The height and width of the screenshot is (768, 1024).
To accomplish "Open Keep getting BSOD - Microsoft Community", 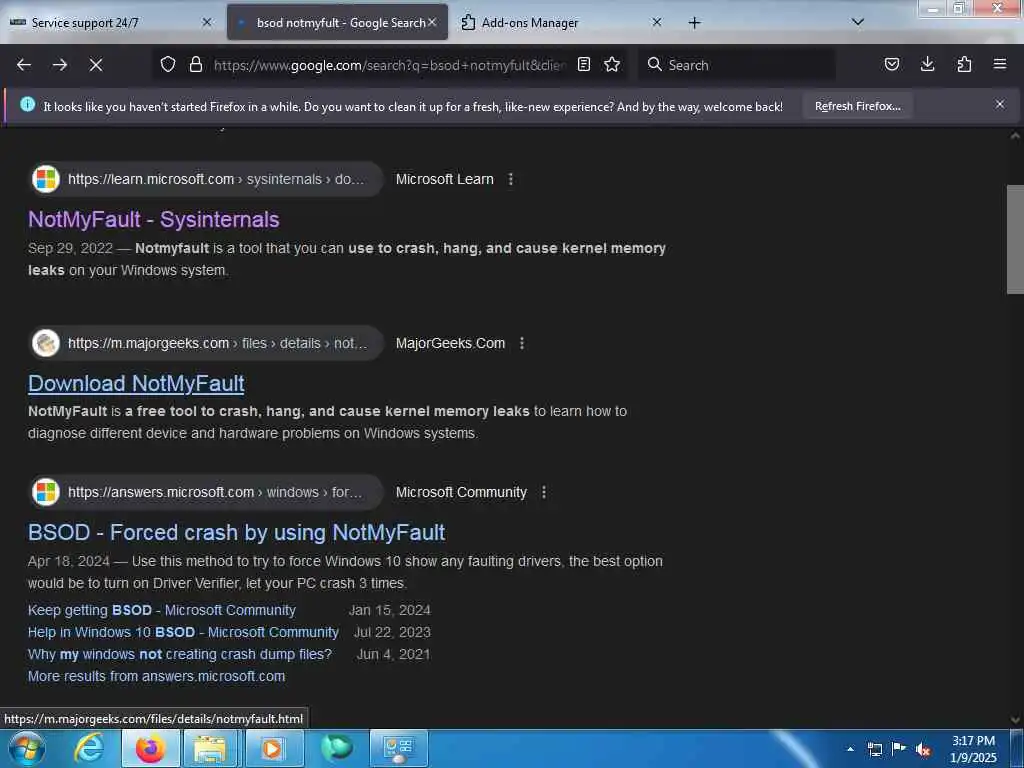I will [161, 610].
